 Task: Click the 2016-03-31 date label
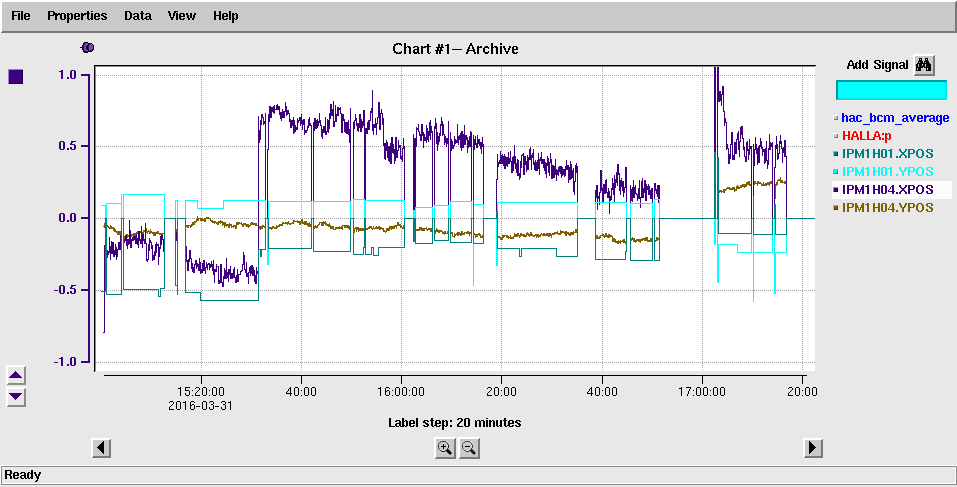tap(201, 405)
